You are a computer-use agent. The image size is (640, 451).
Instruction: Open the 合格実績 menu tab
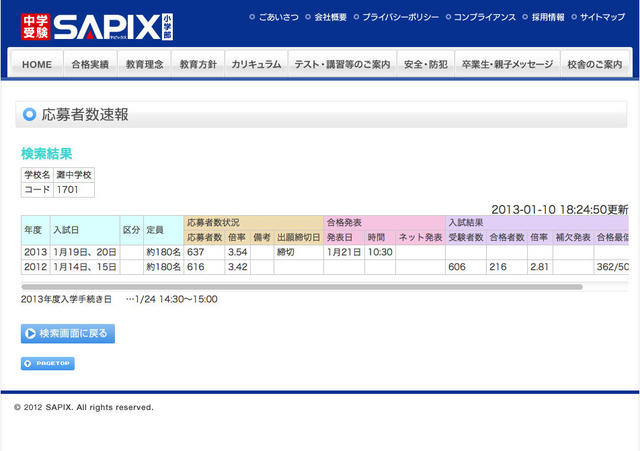(x=90, y=64)
